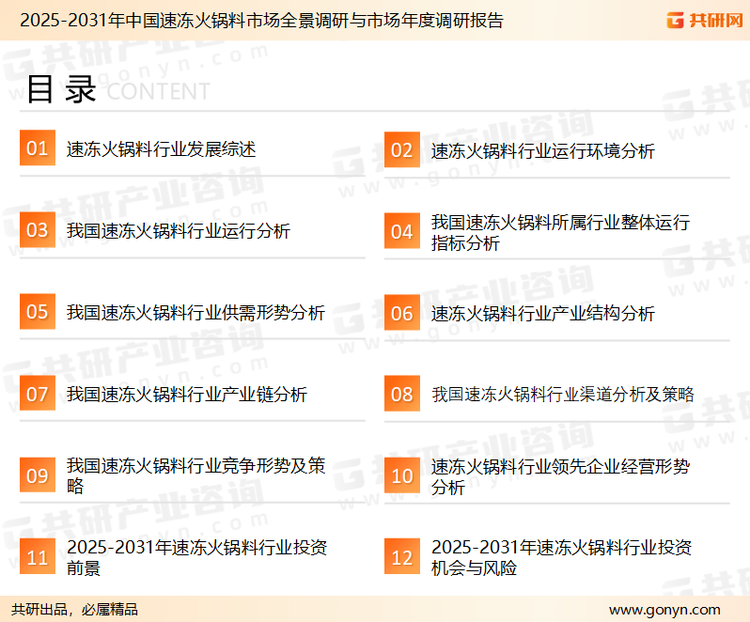Click the orange 06 number badge
Image resolution: width=750 pixels, height=622 pixels.
[402, 313]
